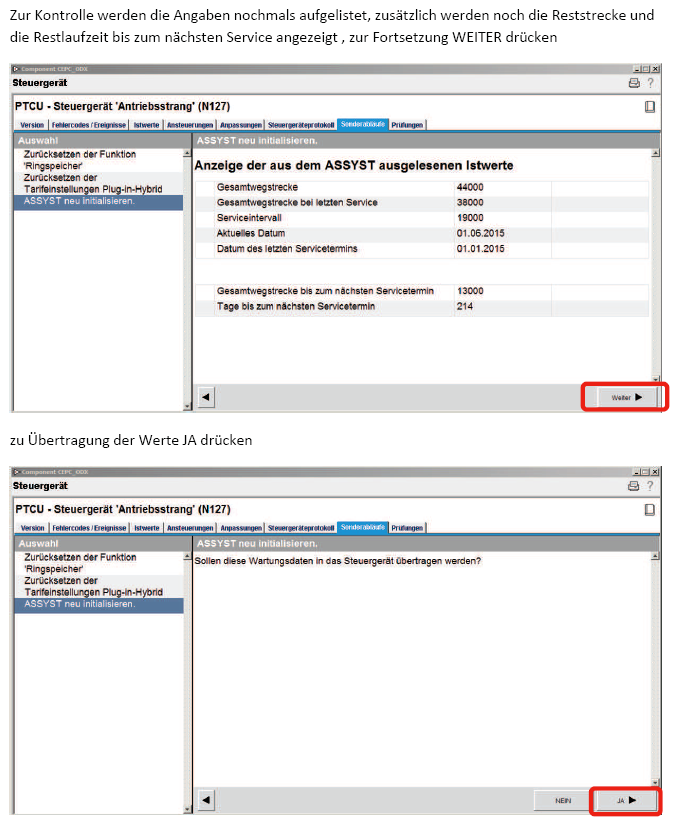Viewport: 679px width, 826px height.
Task: Click book icon beside PTCU title, Wartungsdaten window
Action: (650, 509)
